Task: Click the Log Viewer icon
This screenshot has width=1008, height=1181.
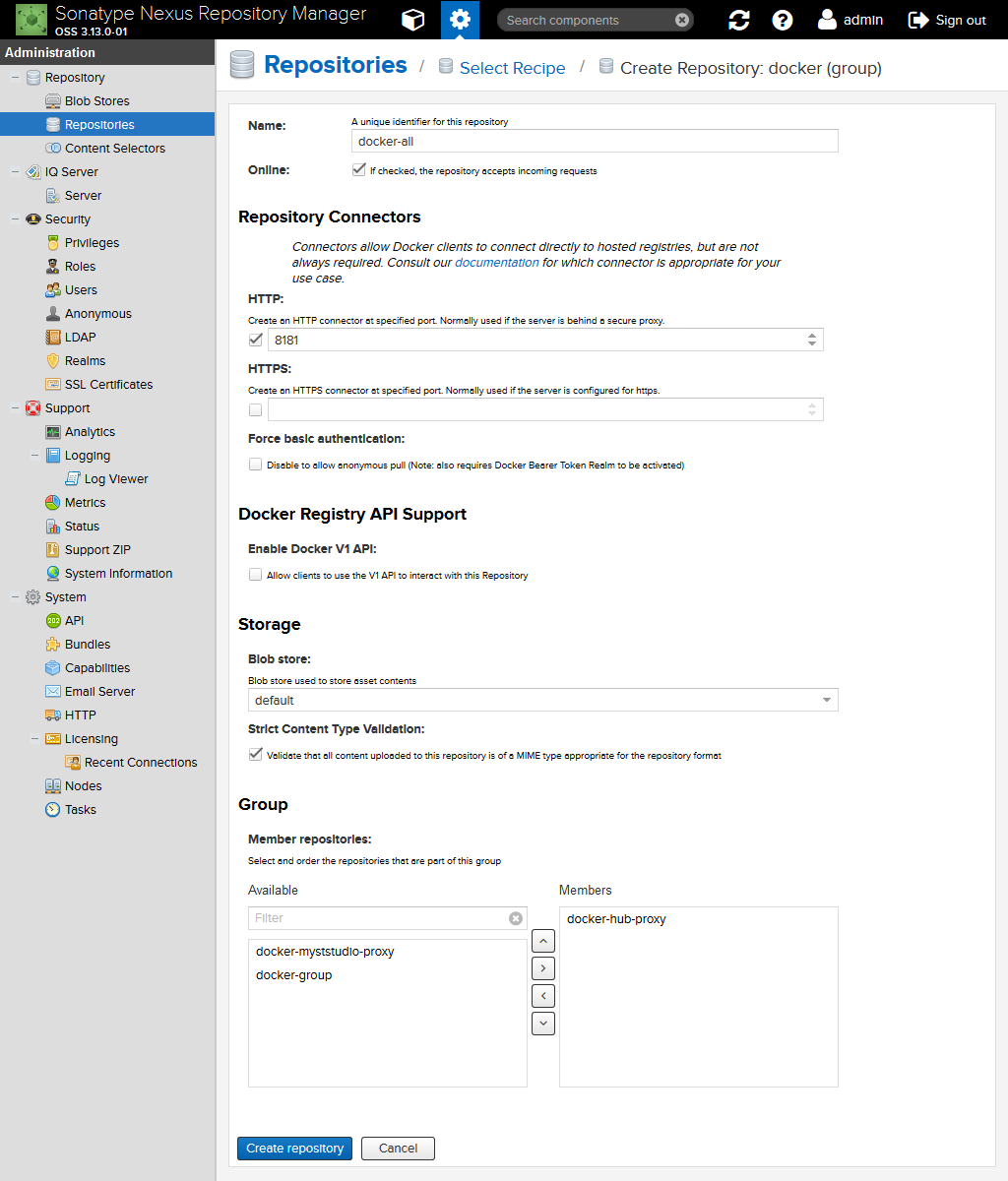Action: pos(73,479)
